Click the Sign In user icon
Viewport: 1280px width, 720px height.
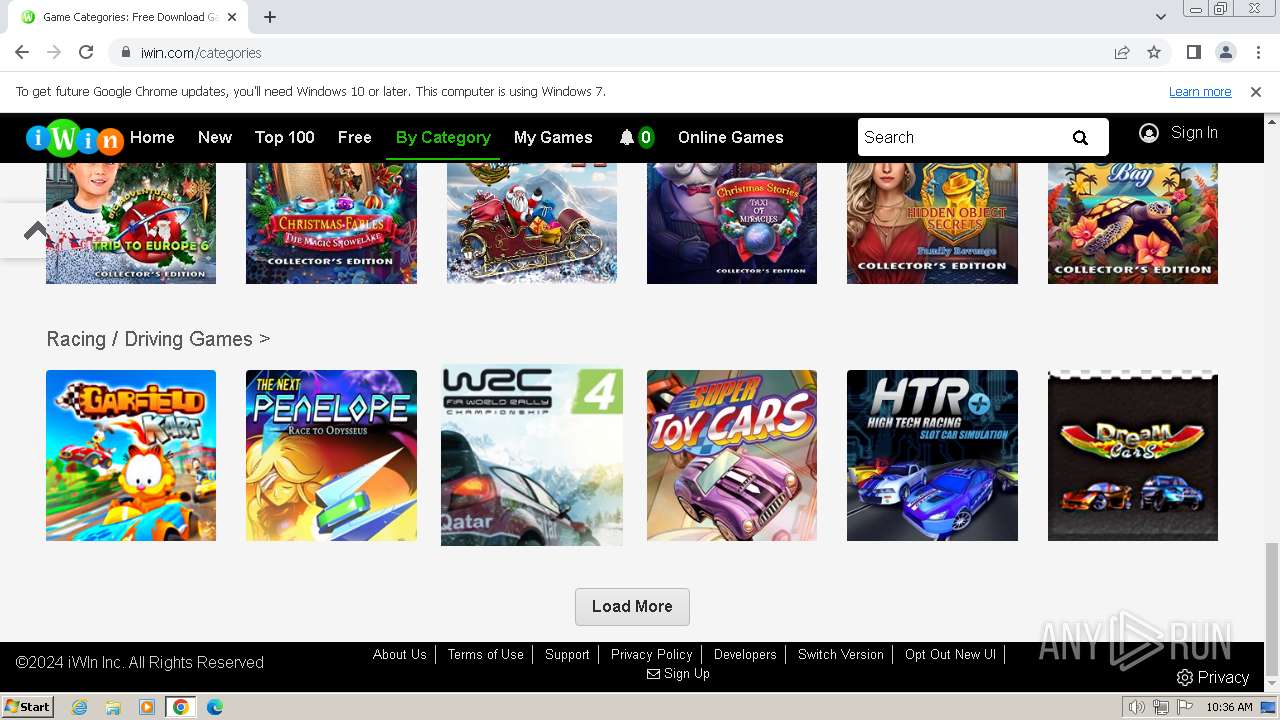click(1149, 133)
